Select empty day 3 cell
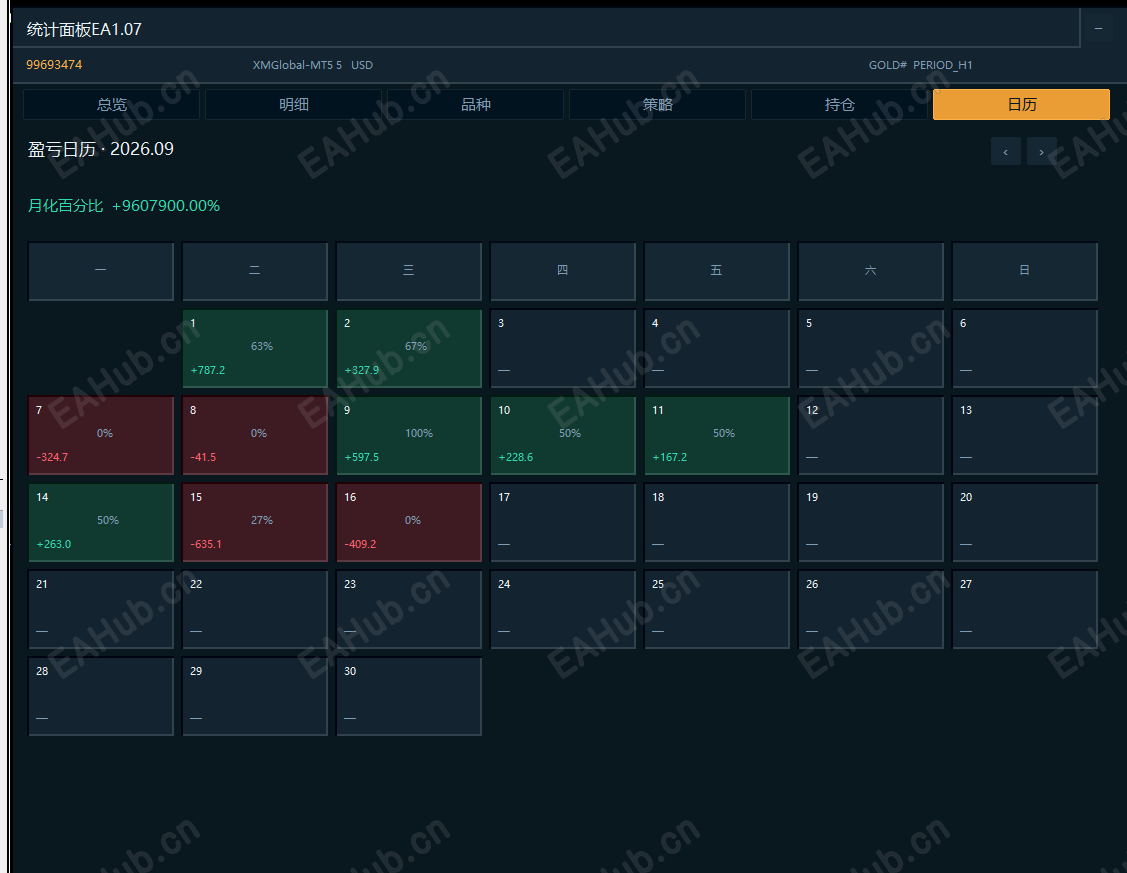Viewport: 1127px width, 873px height. point(563,348)
